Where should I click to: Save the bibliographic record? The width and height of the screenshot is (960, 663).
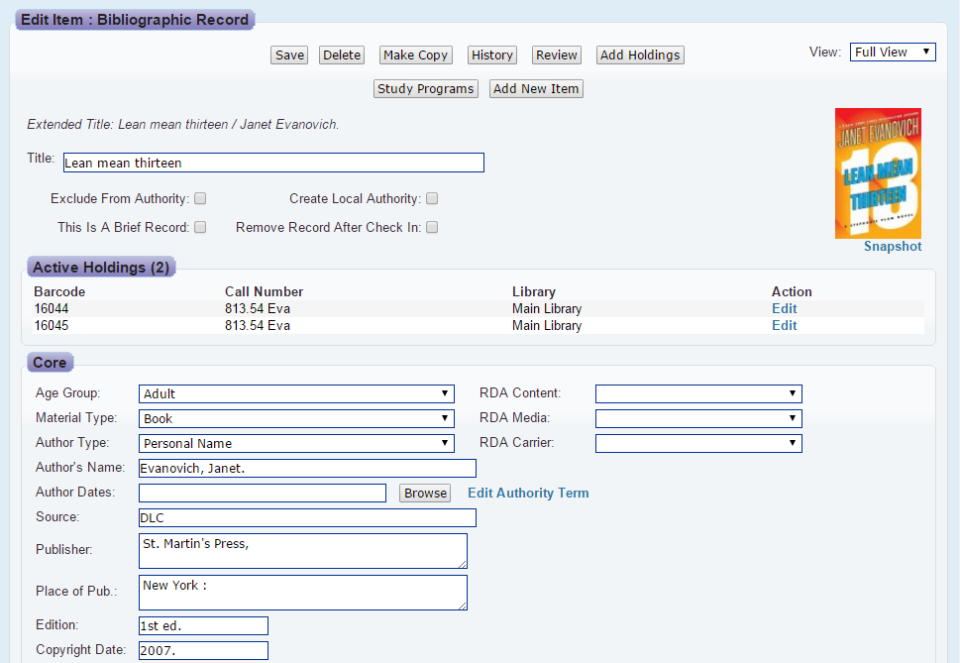tap(288, 55)
